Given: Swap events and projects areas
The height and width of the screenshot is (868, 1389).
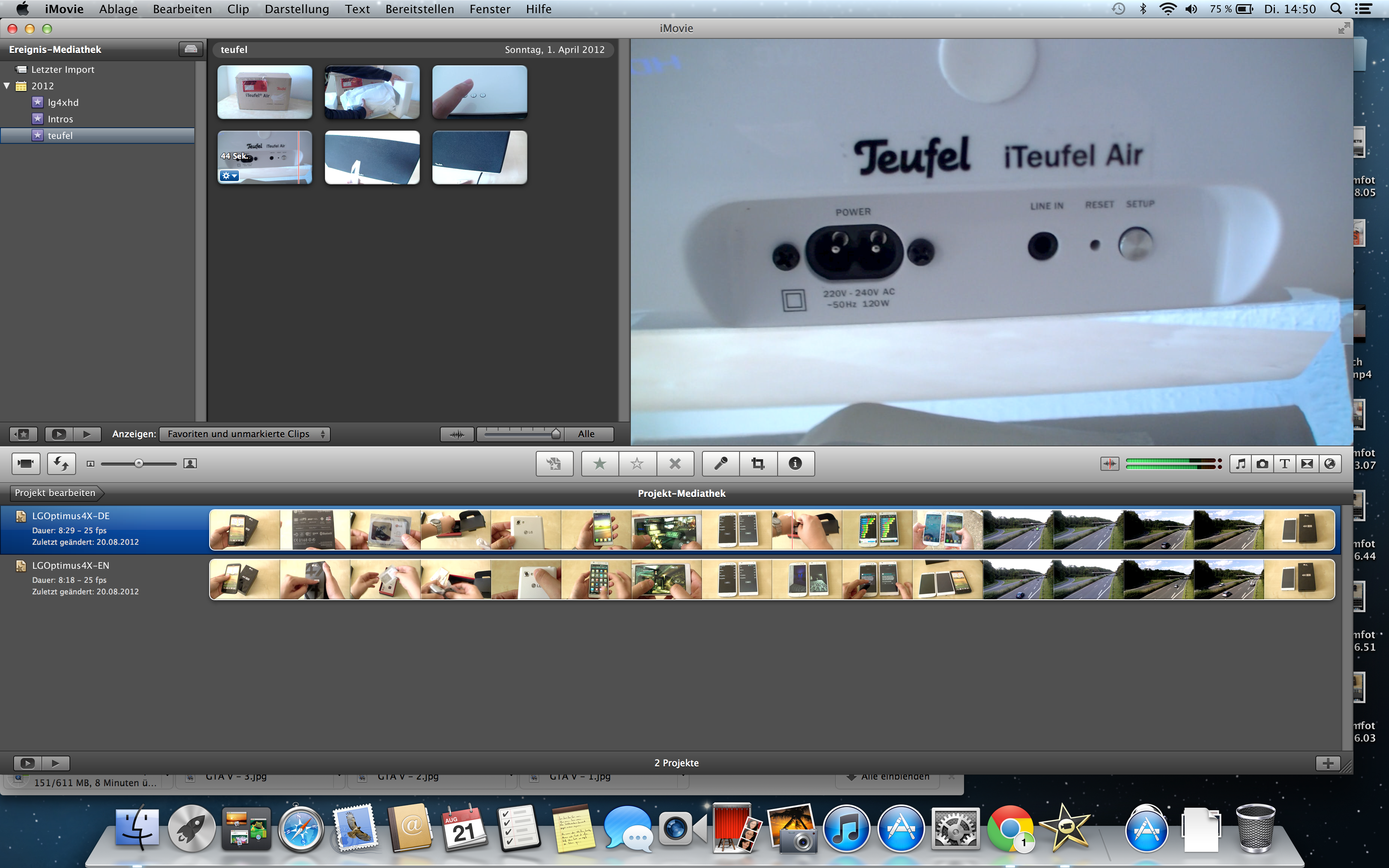Looking at the screenshot, I should (62, 463).
